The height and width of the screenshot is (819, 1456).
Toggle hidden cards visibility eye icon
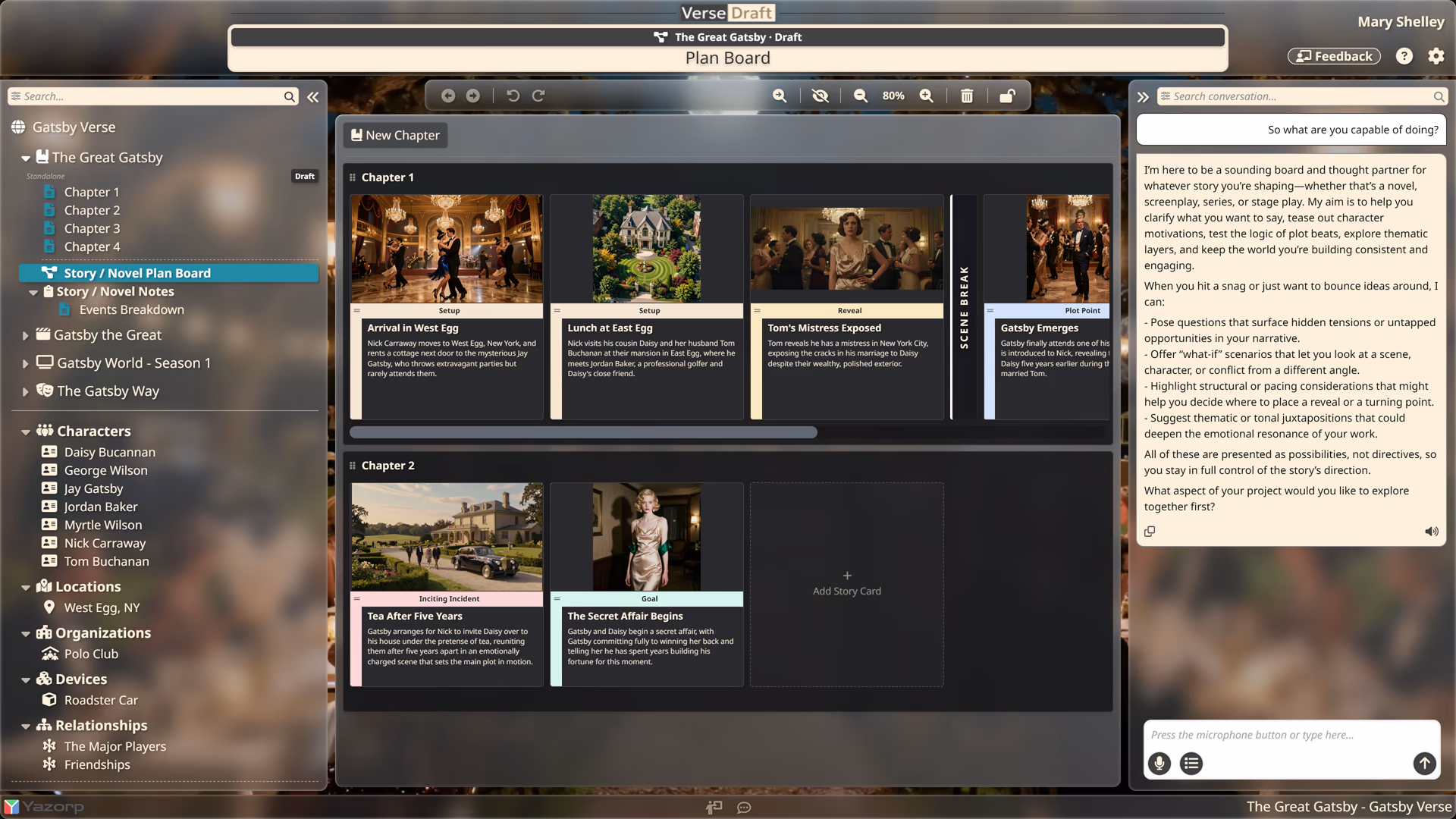click(820, 96)
